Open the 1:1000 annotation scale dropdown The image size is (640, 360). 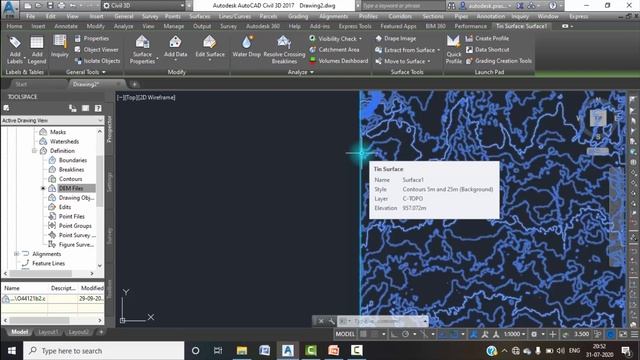point(514,334)
